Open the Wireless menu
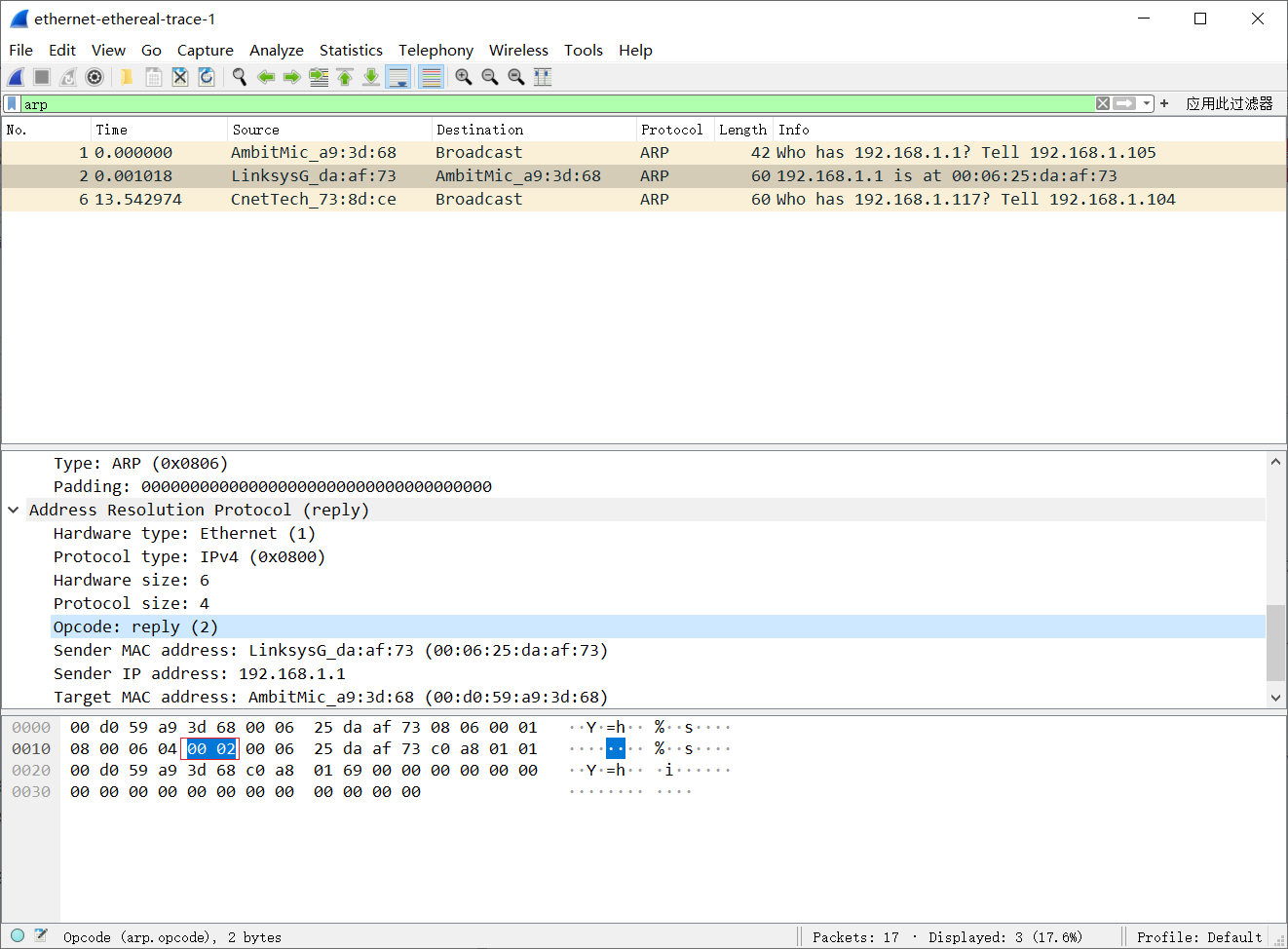Screen dimensions: 1288x949 click(518, 50)
